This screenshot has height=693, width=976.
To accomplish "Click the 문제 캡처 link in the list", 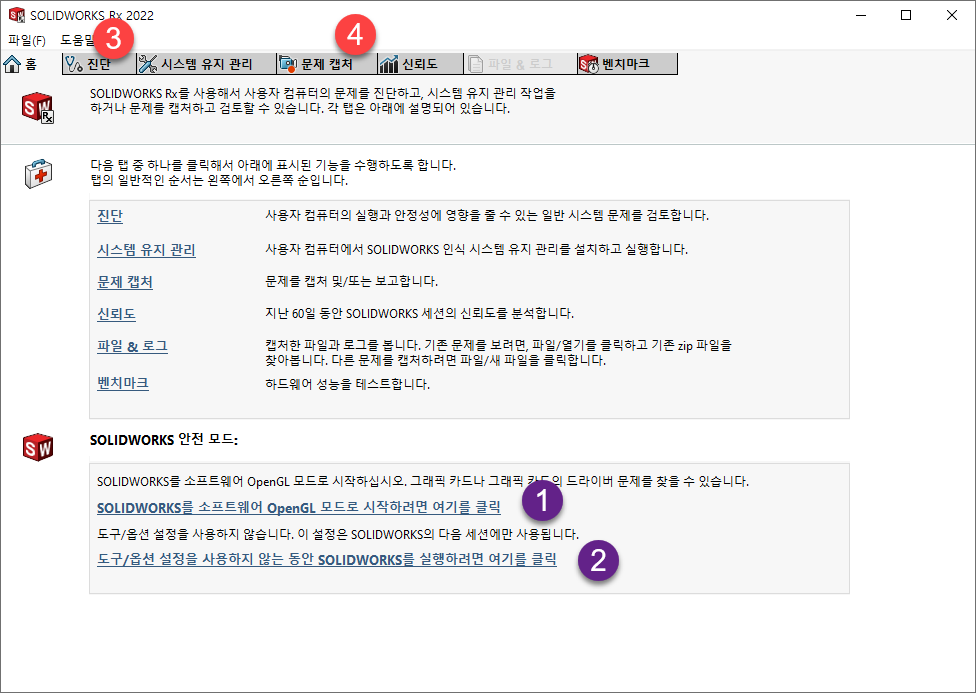I will (125, 281).
